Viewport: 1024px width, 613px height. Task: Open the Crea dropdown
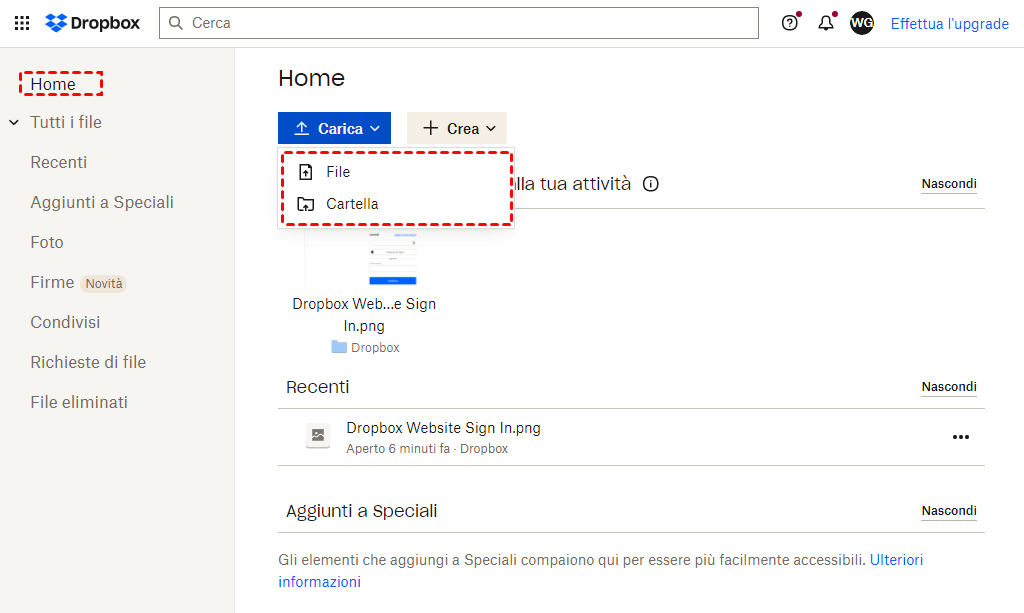tap(457, 128)
